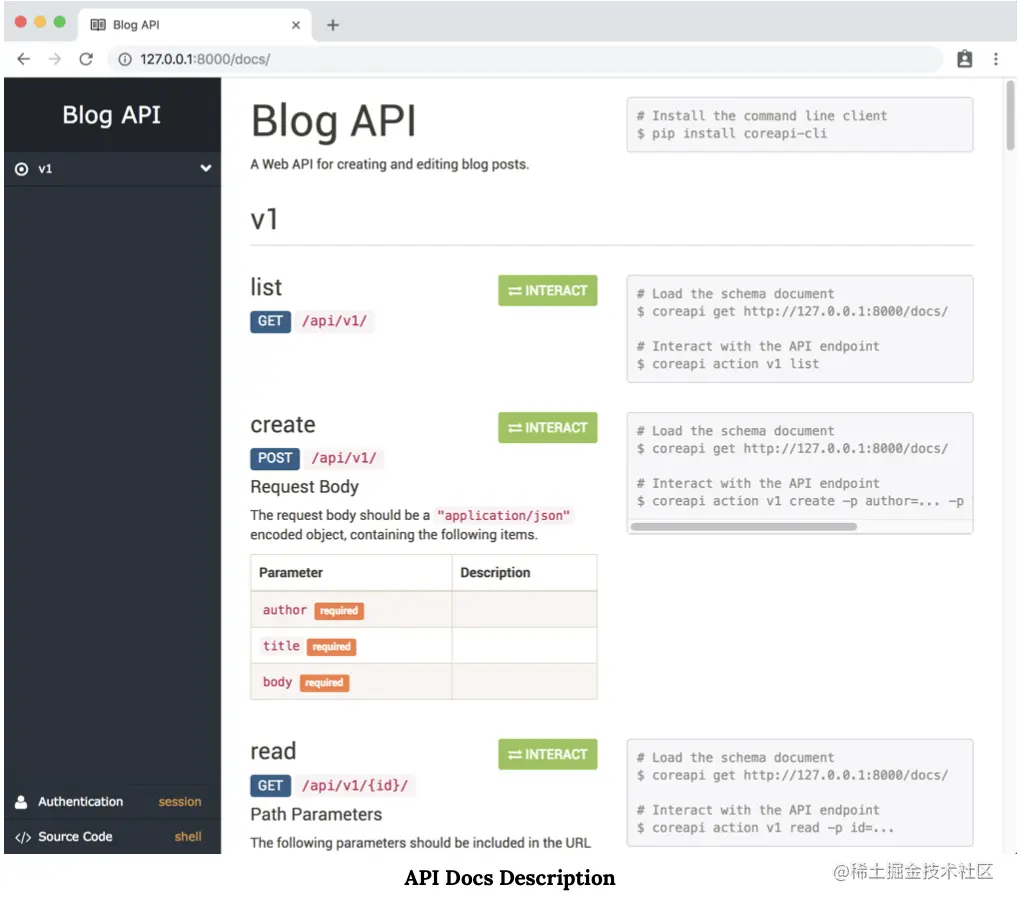Click the /api/v1/ path under create
Image resolution: width=1018 pixels, height=906 pixels.
(344, 458)
